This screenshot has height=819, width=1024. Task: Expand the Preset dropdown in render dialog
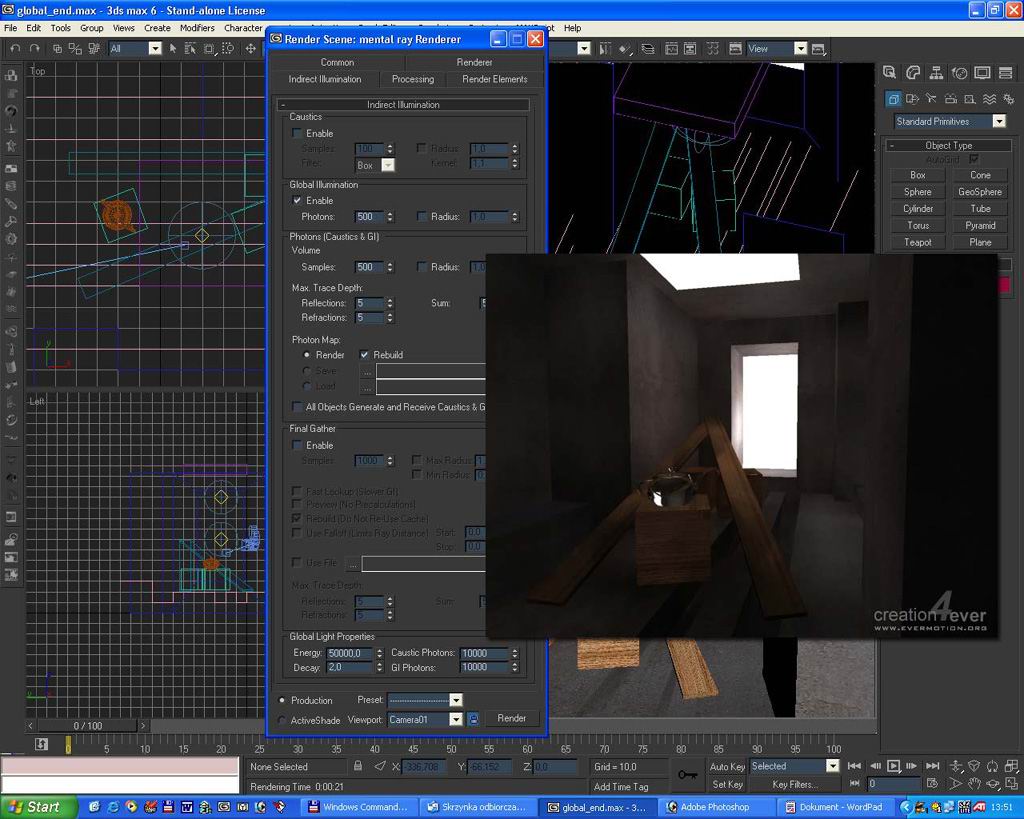pos(455,700)
